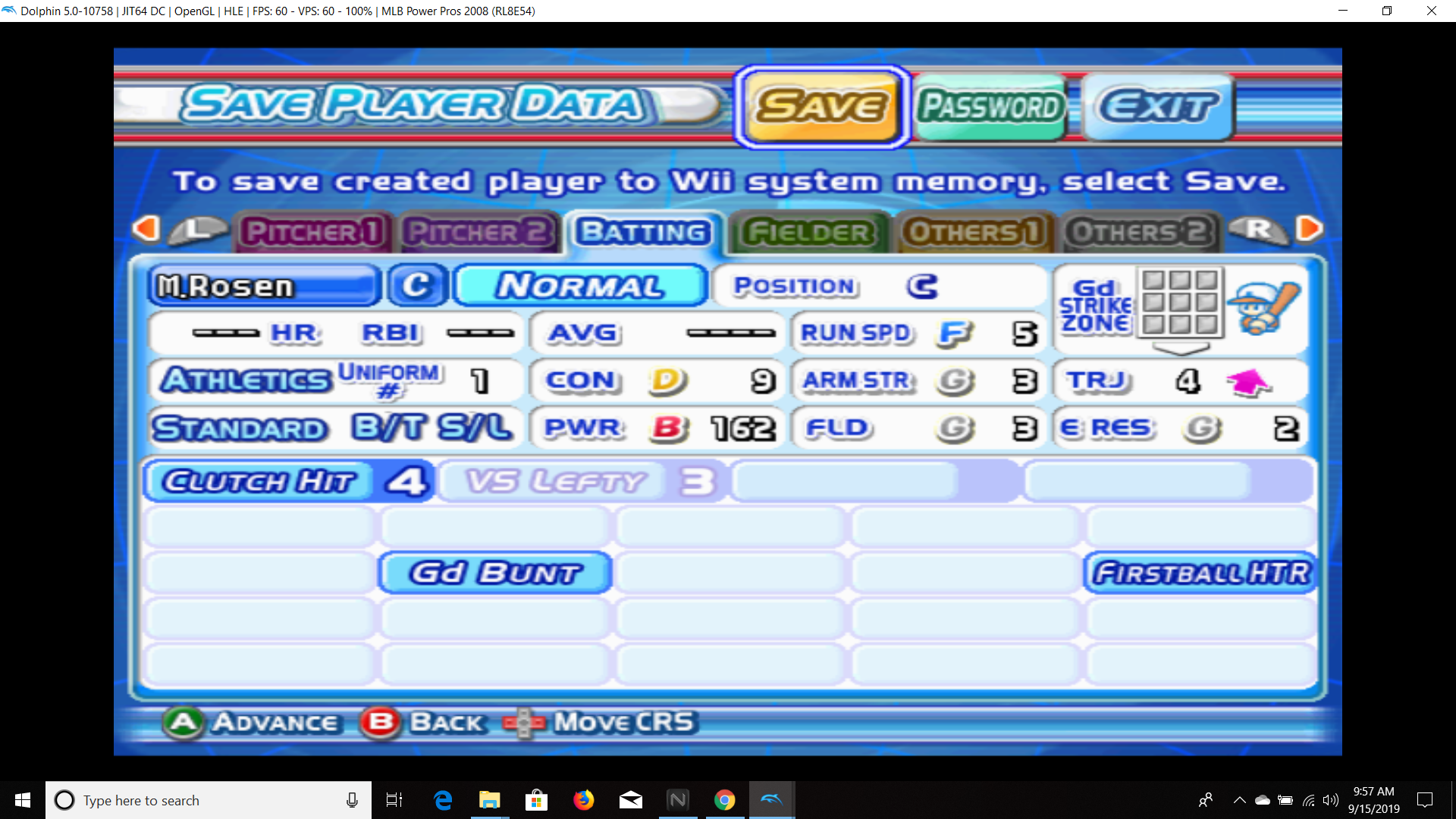
Task: Expand the strike zone panel arrow
Action: (x=1180, y=349)
